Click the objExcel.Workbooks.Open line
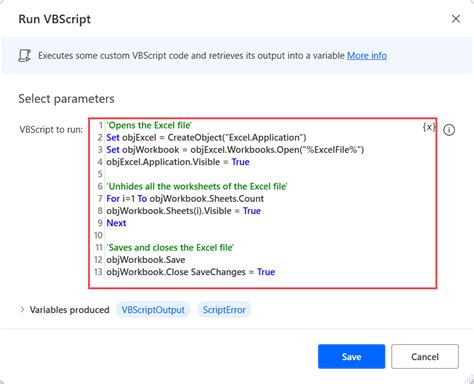 click(x=235, y=150)
